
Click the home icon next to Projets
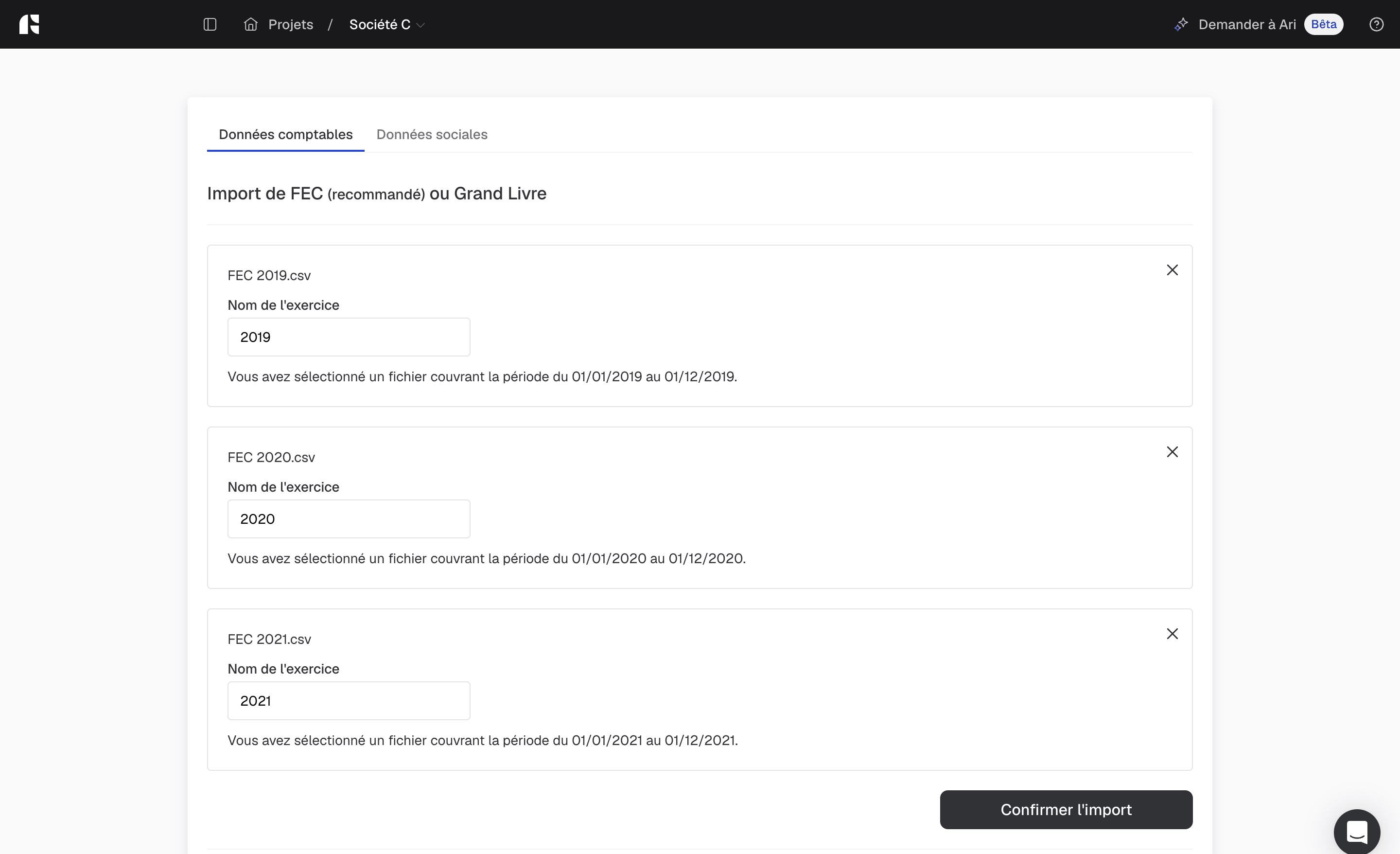tap(250, 24)
